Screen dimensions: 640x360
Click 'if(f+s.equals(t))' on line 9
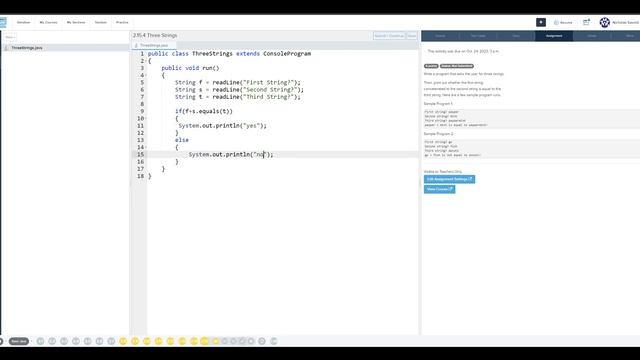(204, 111)
